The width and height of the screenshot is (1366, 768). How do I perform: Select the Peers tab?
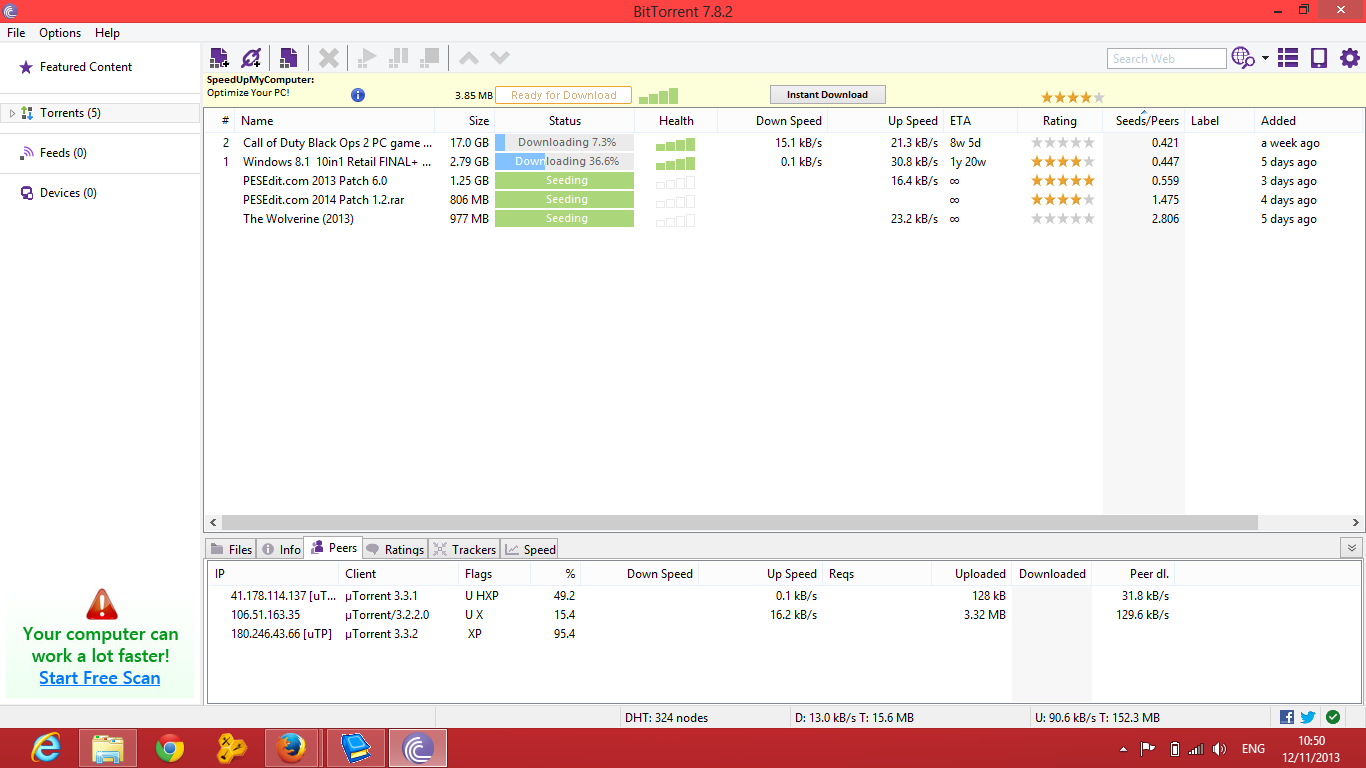[333, 548]
